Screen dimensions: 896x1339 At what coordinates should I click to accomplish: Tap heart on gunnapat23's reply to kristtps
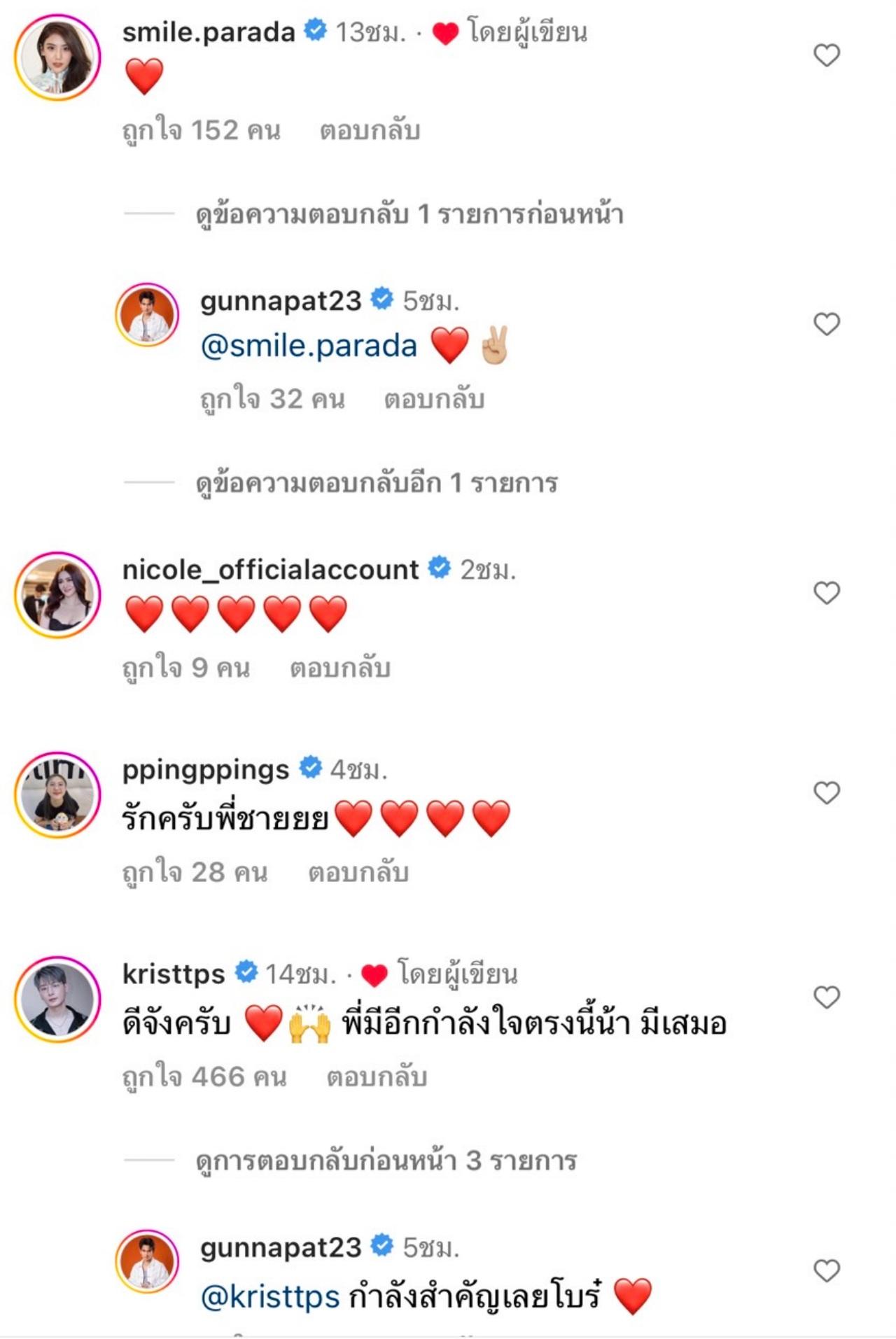tap(827, 1270)
